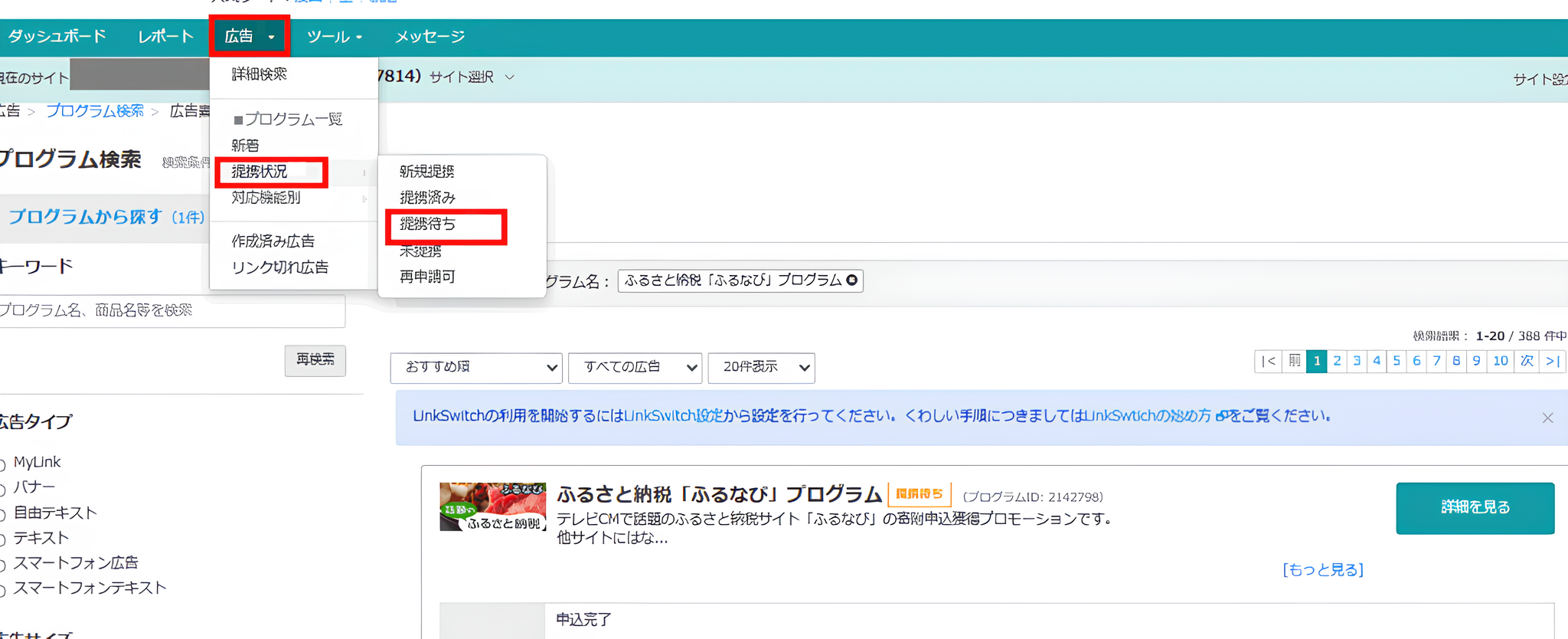Select the スマートフォンテキスト ad type option
This screenshot has width=1568, height=639.
(x=3, y=590)
